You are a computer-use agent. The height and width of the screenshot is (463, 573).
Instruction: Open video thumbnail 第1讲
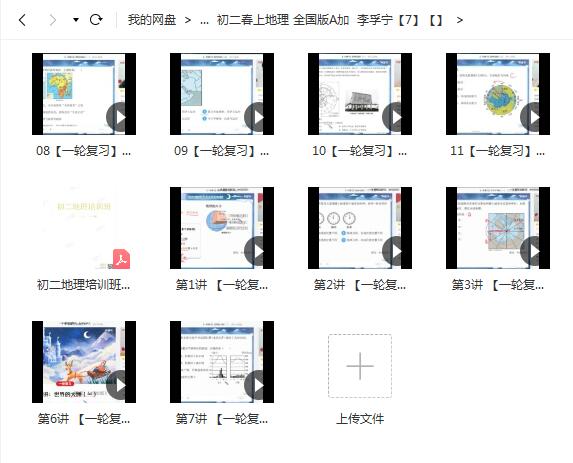click(x=222, y=228)
